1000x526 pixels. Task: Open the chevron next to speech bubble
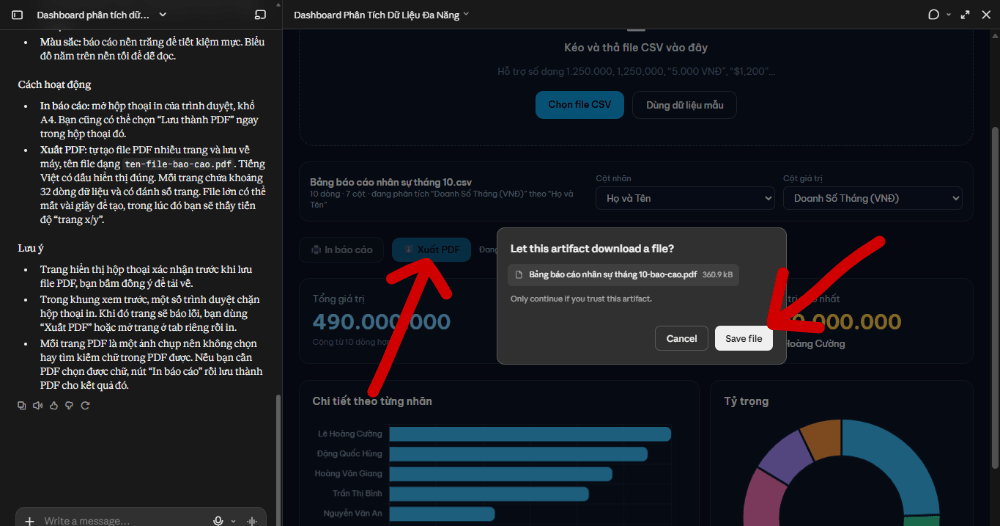(948, 15)
